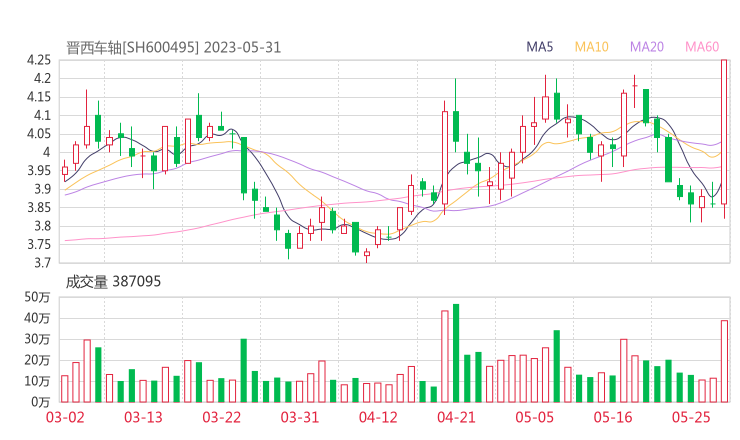This screenshot has height=440, width=740.
Task: Click the 05-25 date label
Action: click(691, 417)
